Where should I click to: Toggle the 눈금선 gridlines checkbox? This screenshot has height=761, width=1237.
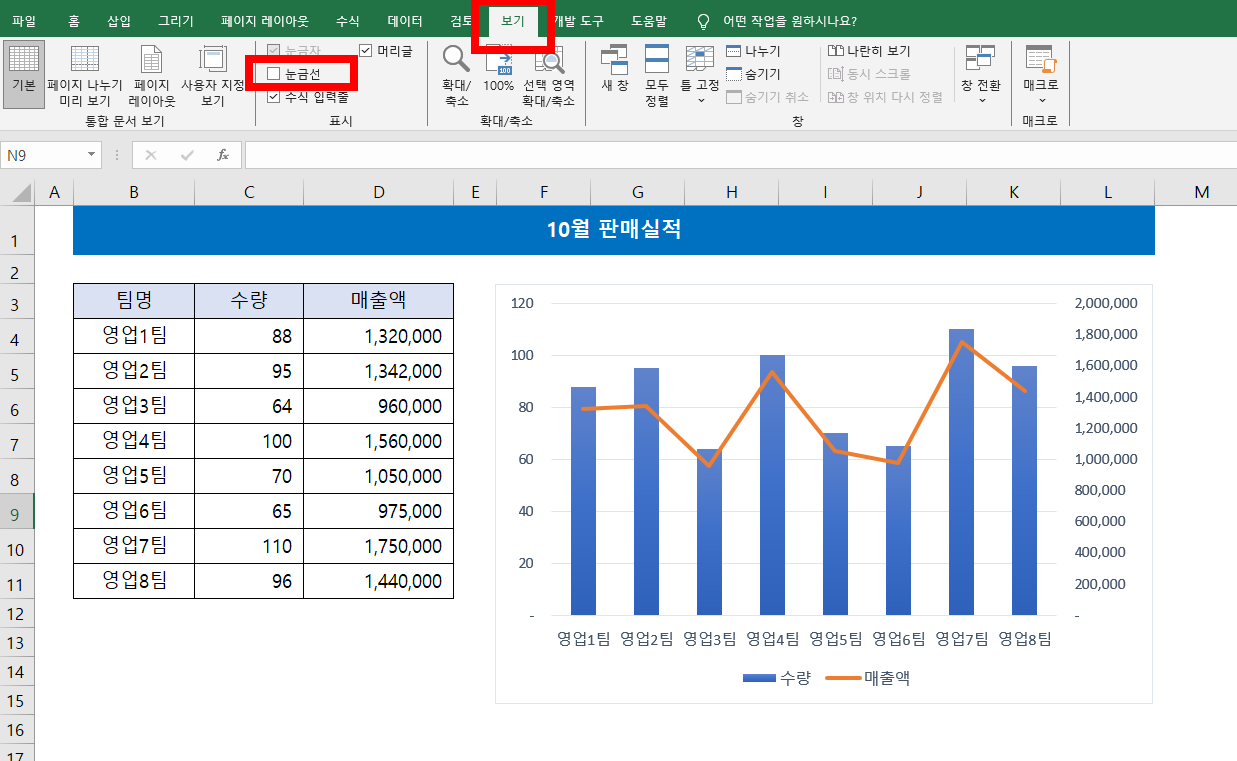point(274,73)
